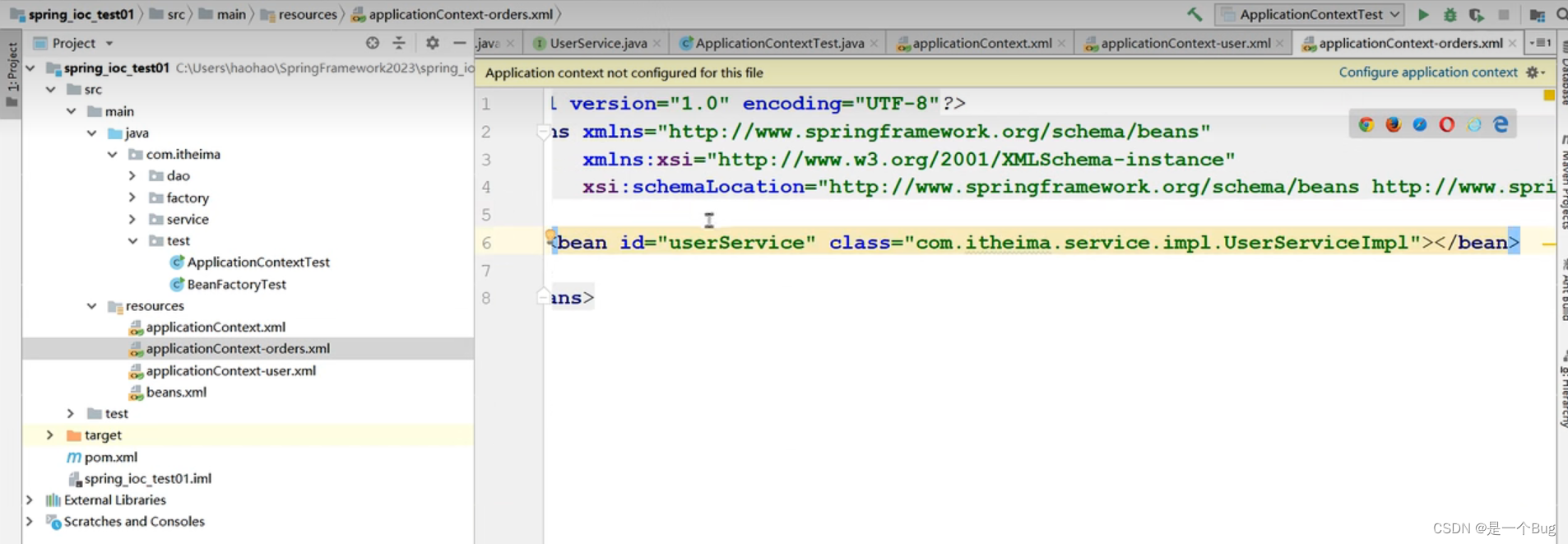Expand the dao package

pyautogui.click(x=132, y=175)
